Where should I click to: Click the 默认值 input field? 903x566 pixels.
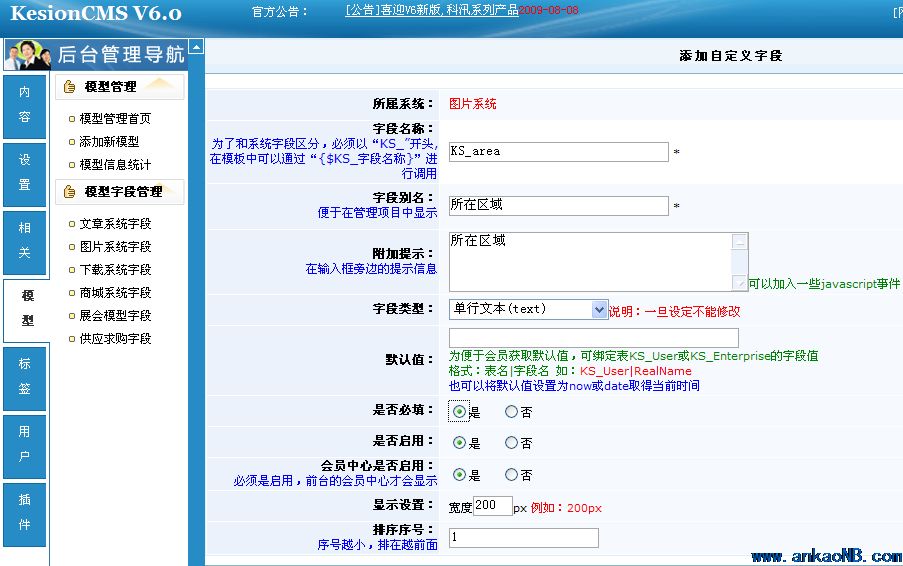pos(593,338)
